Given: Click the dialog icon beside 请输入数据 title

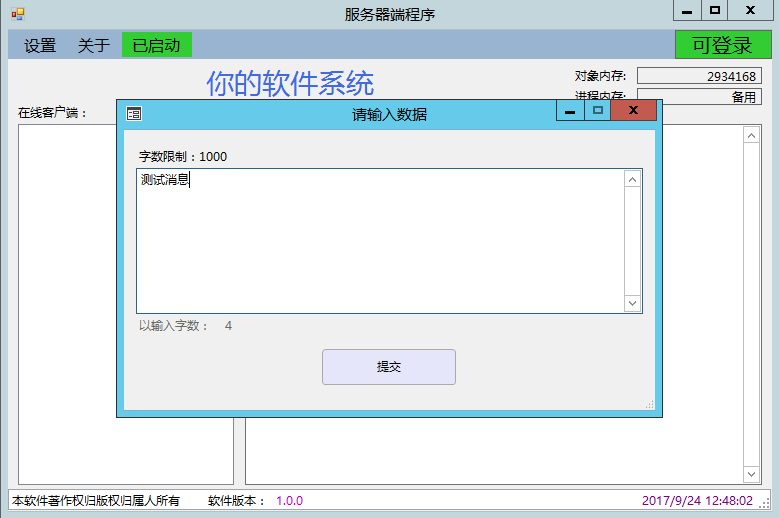Looking at the screenshot, I should [134, 114].
